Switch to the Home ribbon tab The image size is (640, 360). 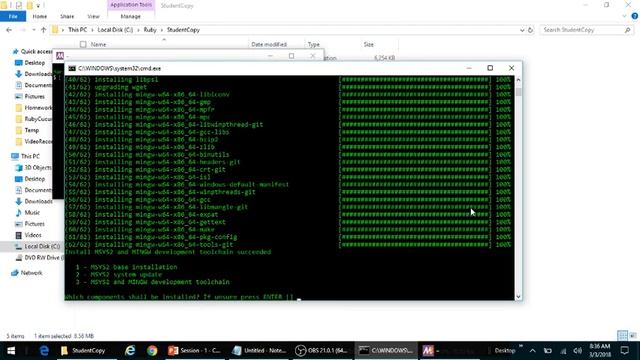tap(40, 16)
